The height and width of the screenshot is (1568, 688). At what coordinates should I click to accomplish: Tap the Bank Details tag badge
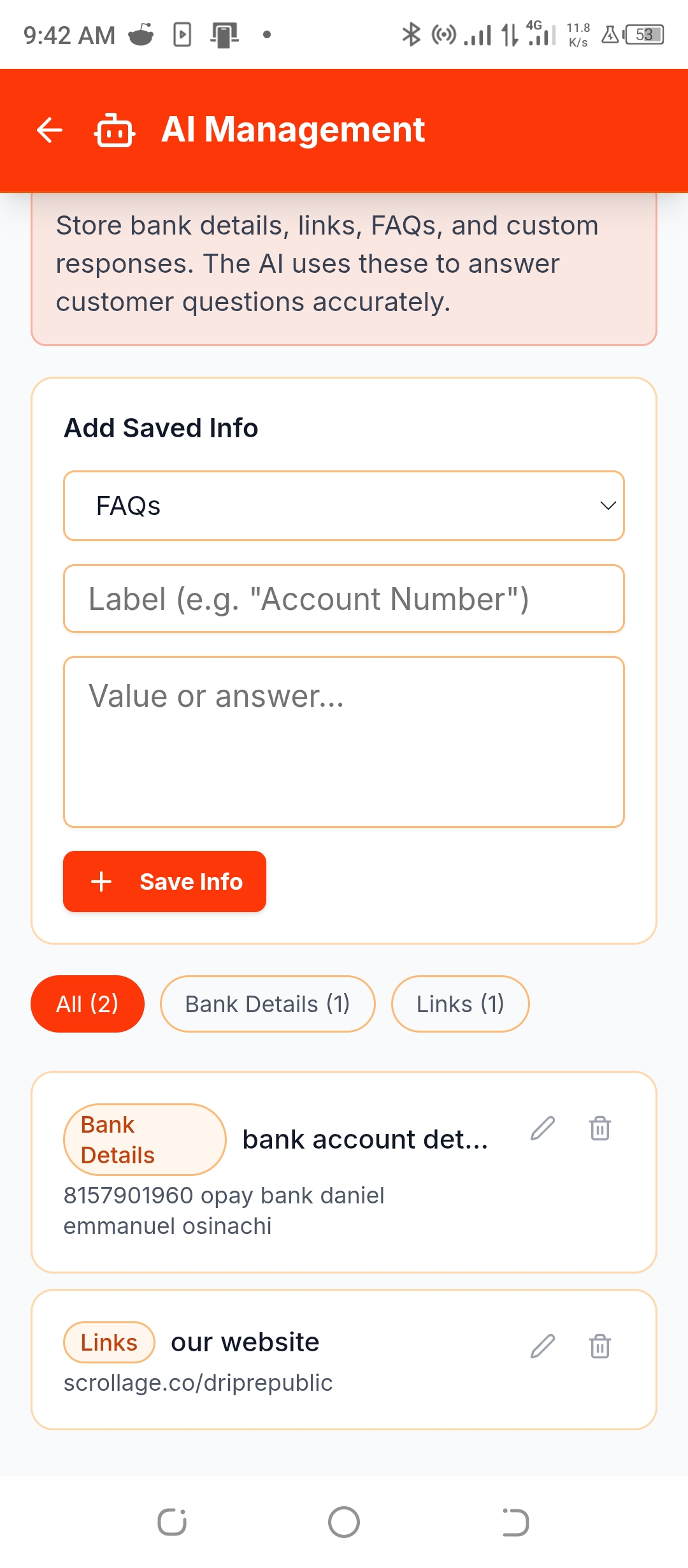click(x=145, y=1140)
